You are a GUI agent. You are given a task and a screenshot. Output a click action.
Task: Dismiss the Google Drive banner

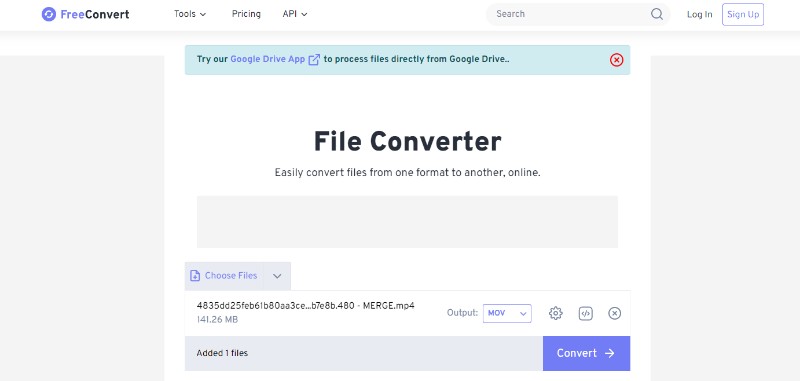[x=616, y=60]
